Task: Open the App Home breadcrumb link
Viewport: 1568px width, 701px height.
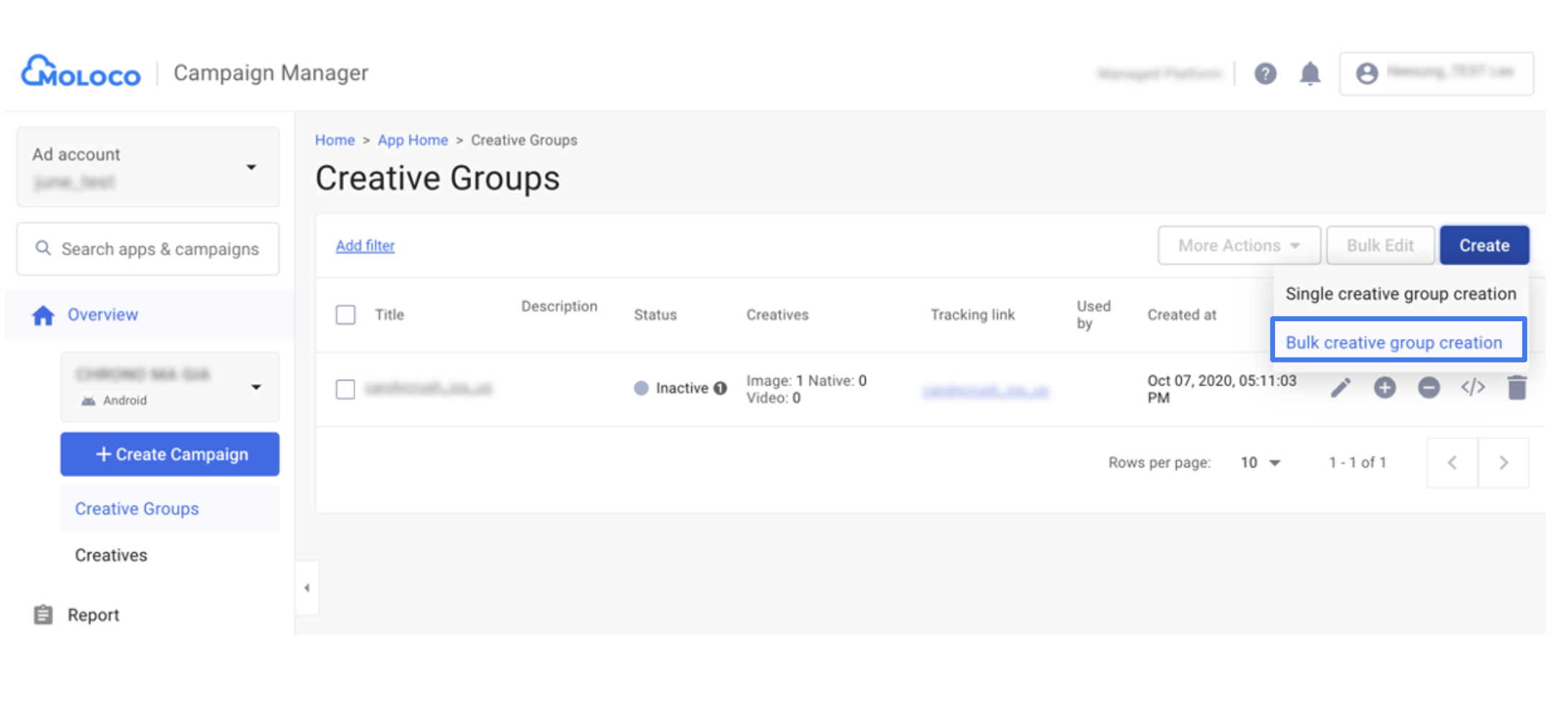Action: point(413,139)
